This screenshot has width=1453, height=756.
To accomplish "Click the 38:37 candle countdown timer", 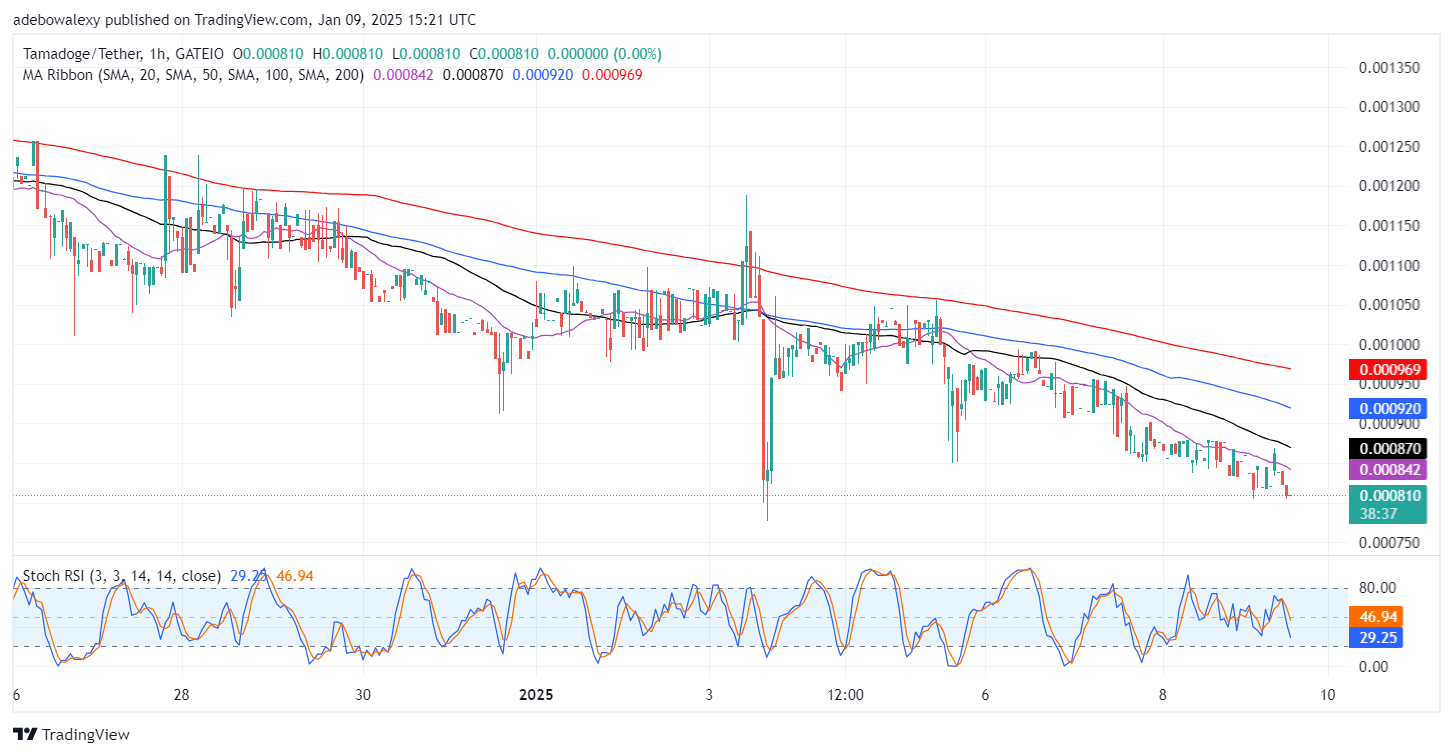I will pos(1377,513).
